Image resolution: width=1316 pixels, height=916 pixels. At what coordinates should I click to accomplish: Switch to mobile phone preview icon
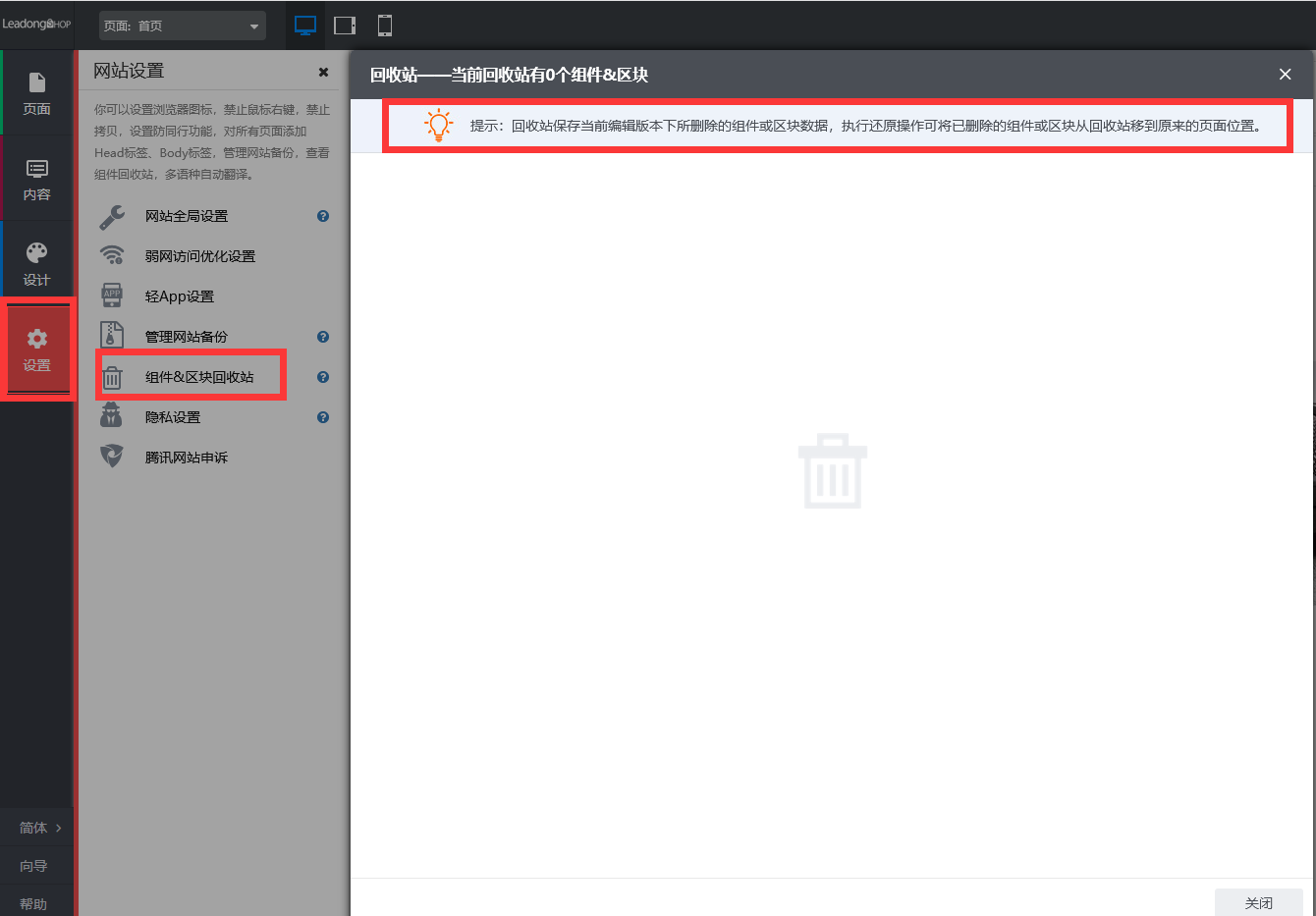385,26
